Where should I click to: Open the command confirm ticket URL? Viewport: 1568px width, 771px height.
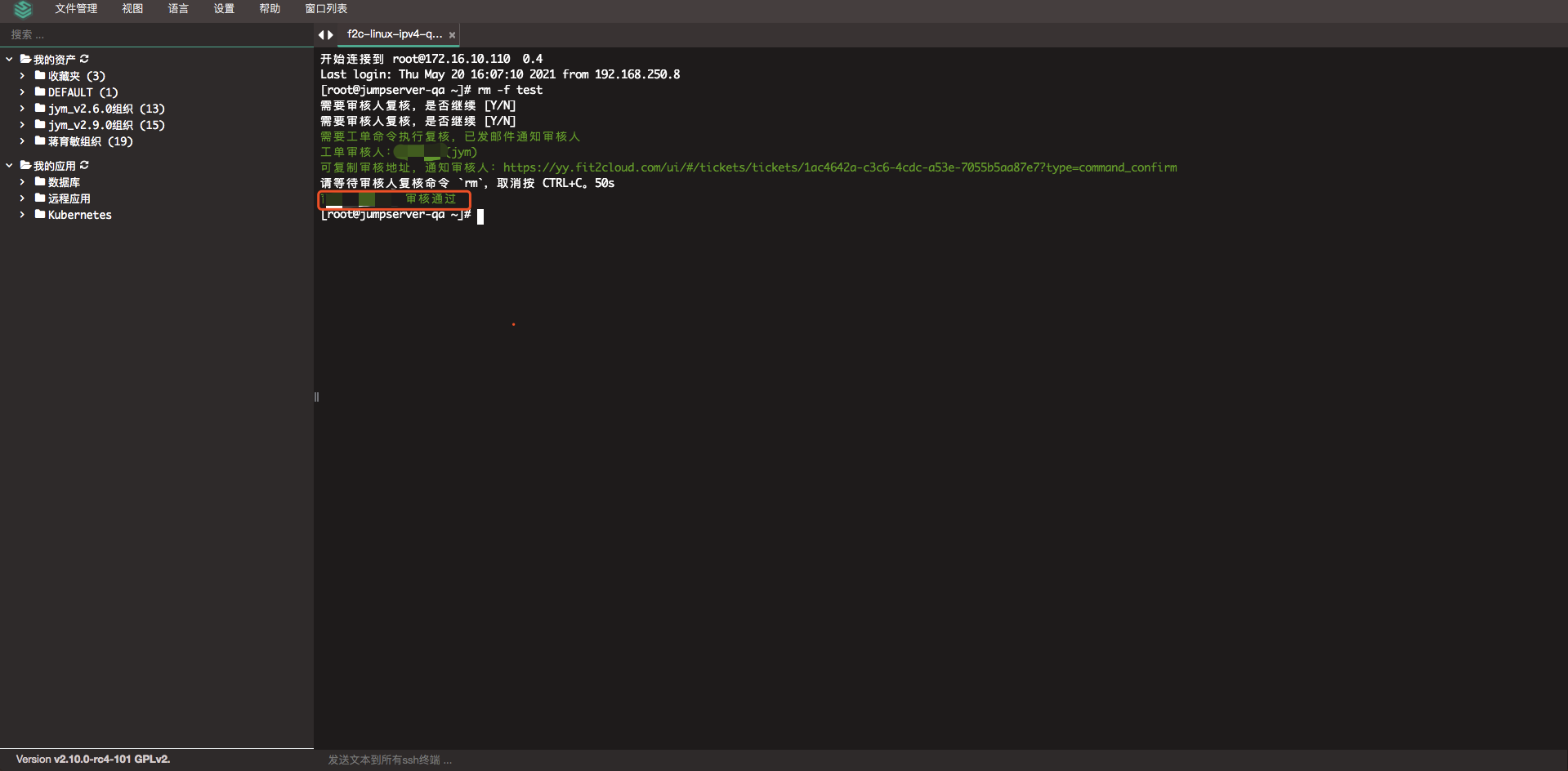839,167
